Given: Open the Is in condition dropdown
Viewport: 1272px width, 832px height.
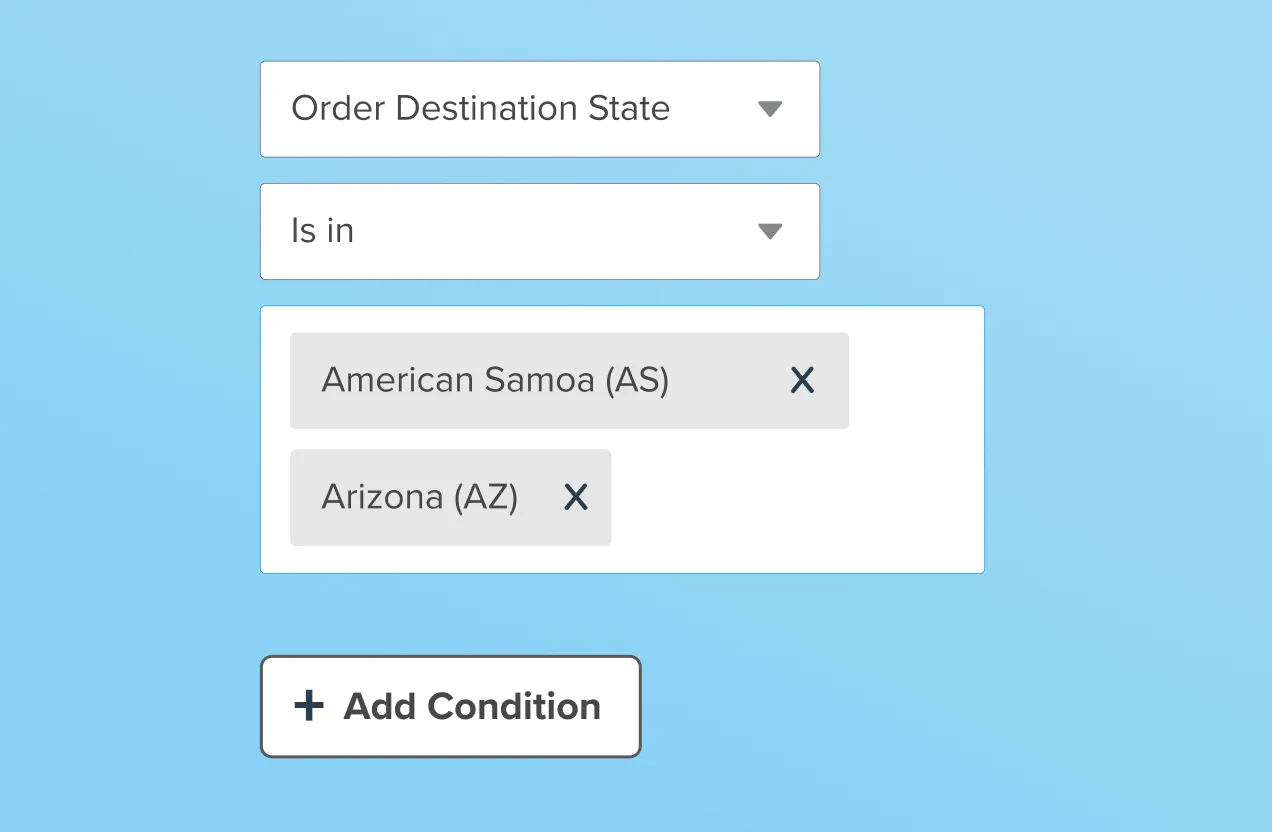Looking at the screenshot, I should pyautogui.click(x=540, y=231).
